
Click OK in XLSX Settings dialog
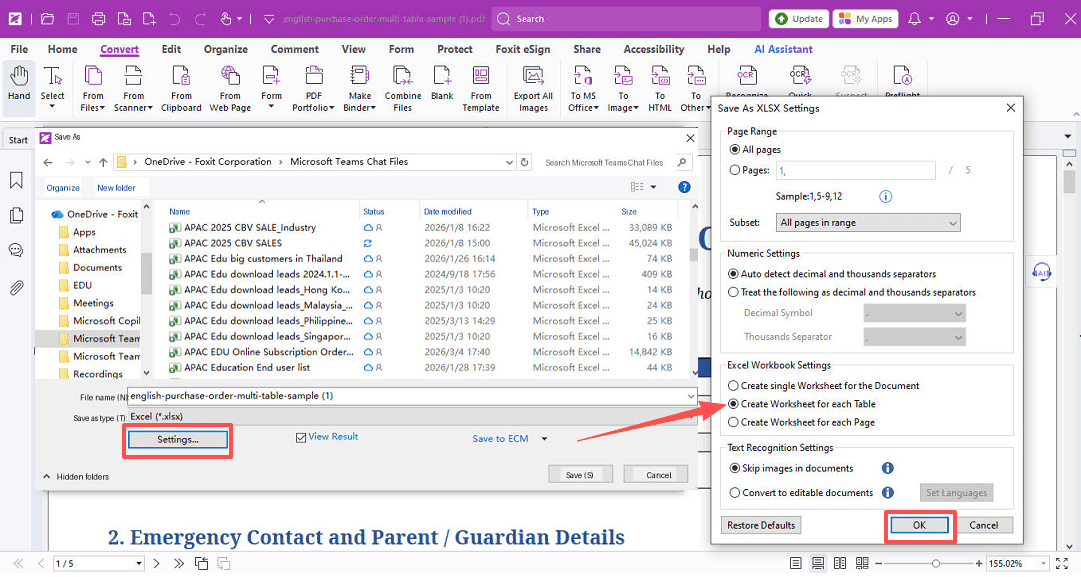coord(920,525)
